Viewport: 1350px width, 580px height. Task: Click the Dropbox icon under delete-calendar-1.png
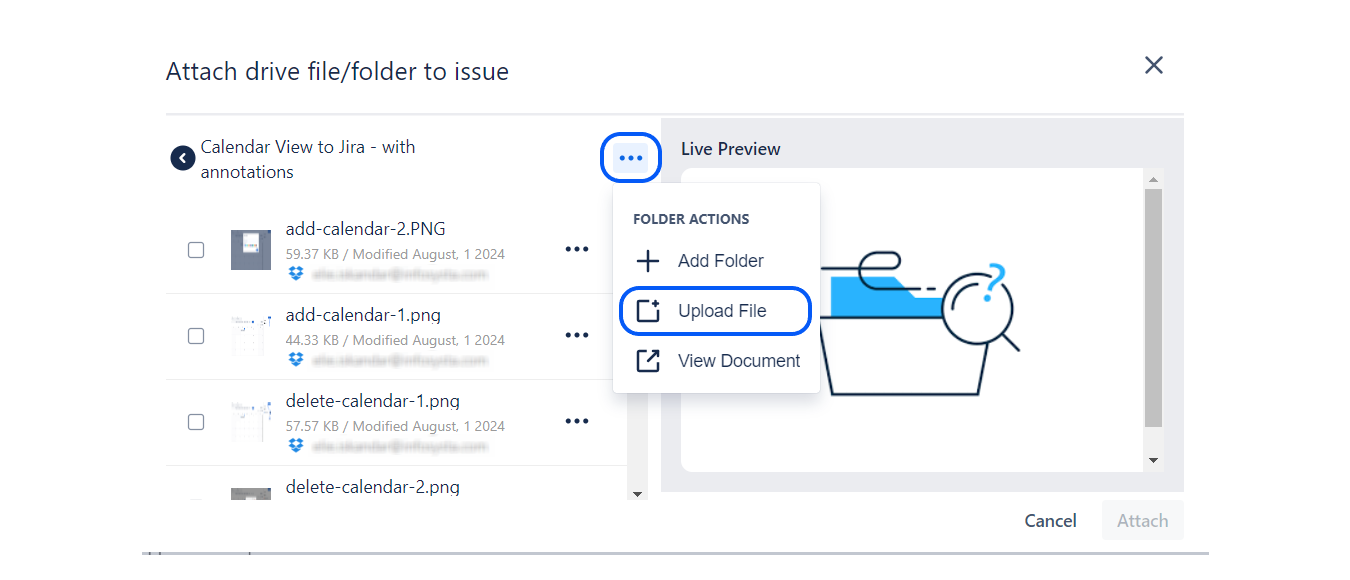click(295, 445)
